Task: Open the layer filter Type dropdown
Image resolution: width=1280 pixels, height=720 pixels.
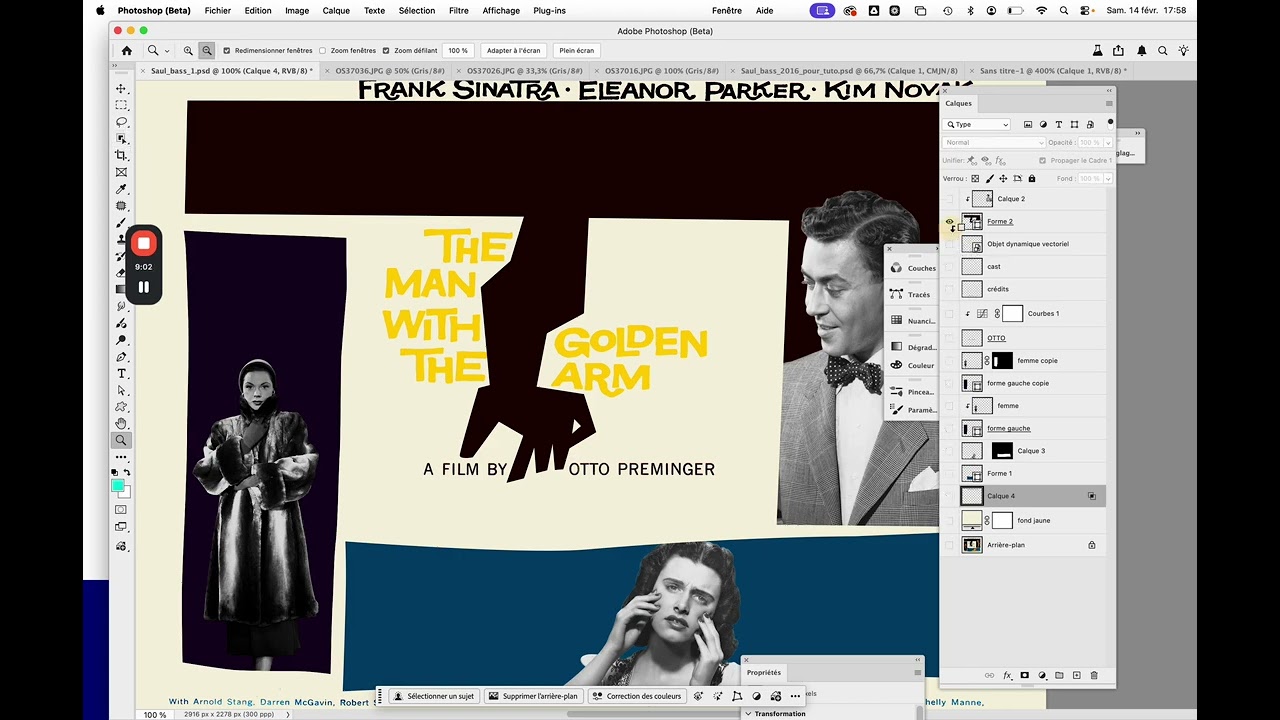Action: (977, 124)
